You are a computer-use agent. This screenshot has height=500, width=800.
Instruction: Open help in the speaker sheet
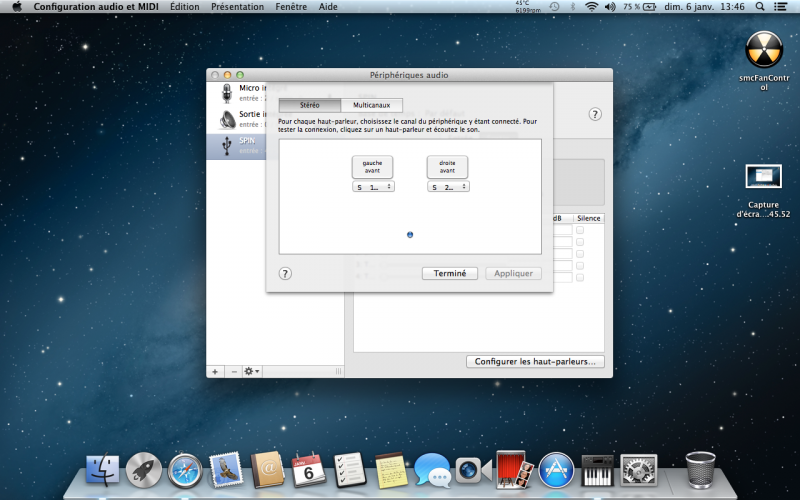[x=285, y=273]
